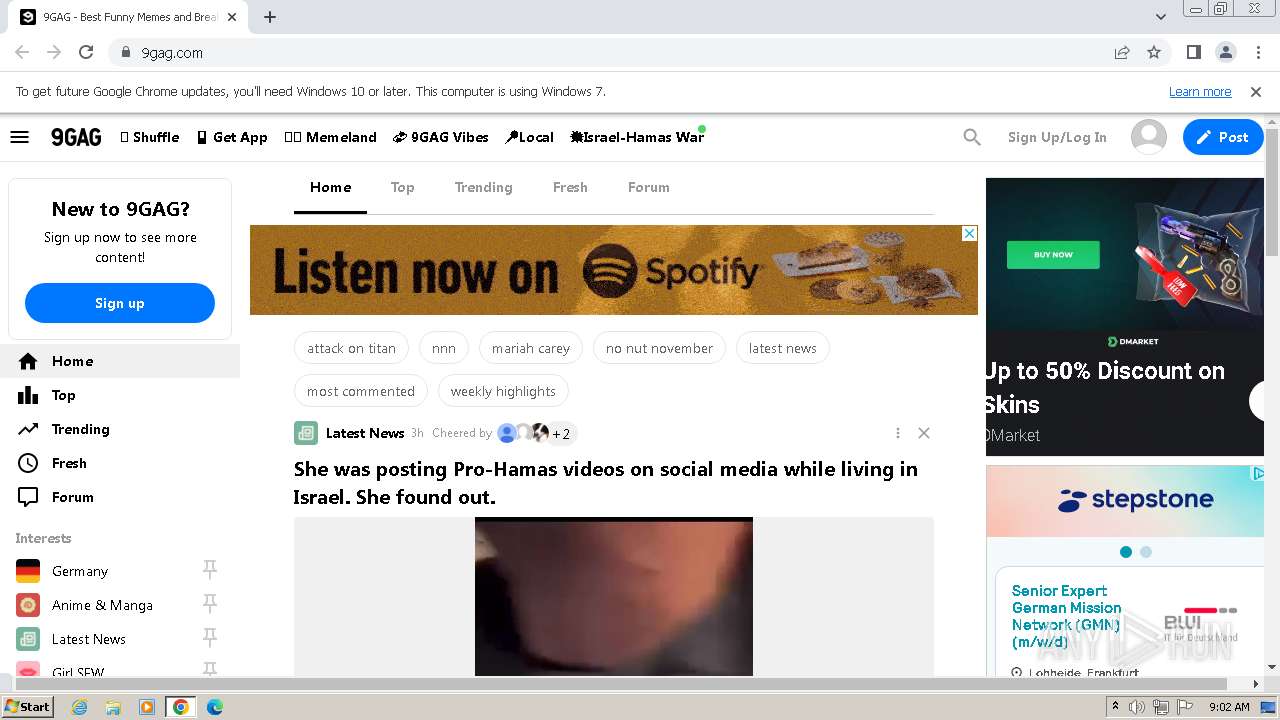
Task: Click the blue Post button
Action: (x=1222, y=137)
